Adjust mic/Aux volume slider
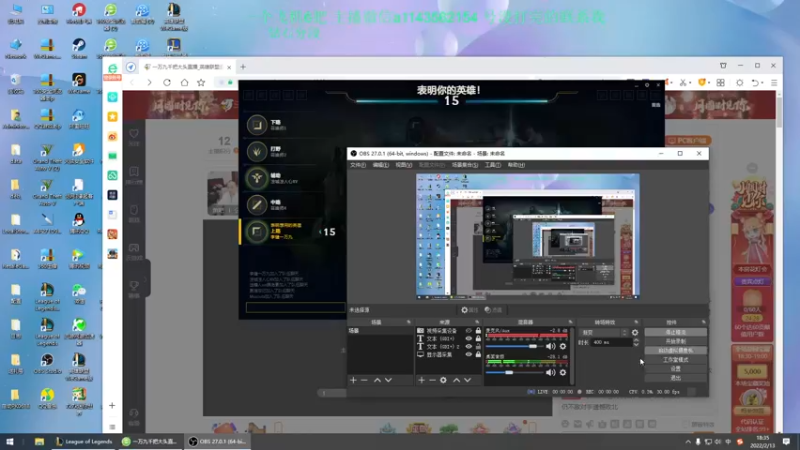This screenshot has width=800, height=450. (533, 346)
